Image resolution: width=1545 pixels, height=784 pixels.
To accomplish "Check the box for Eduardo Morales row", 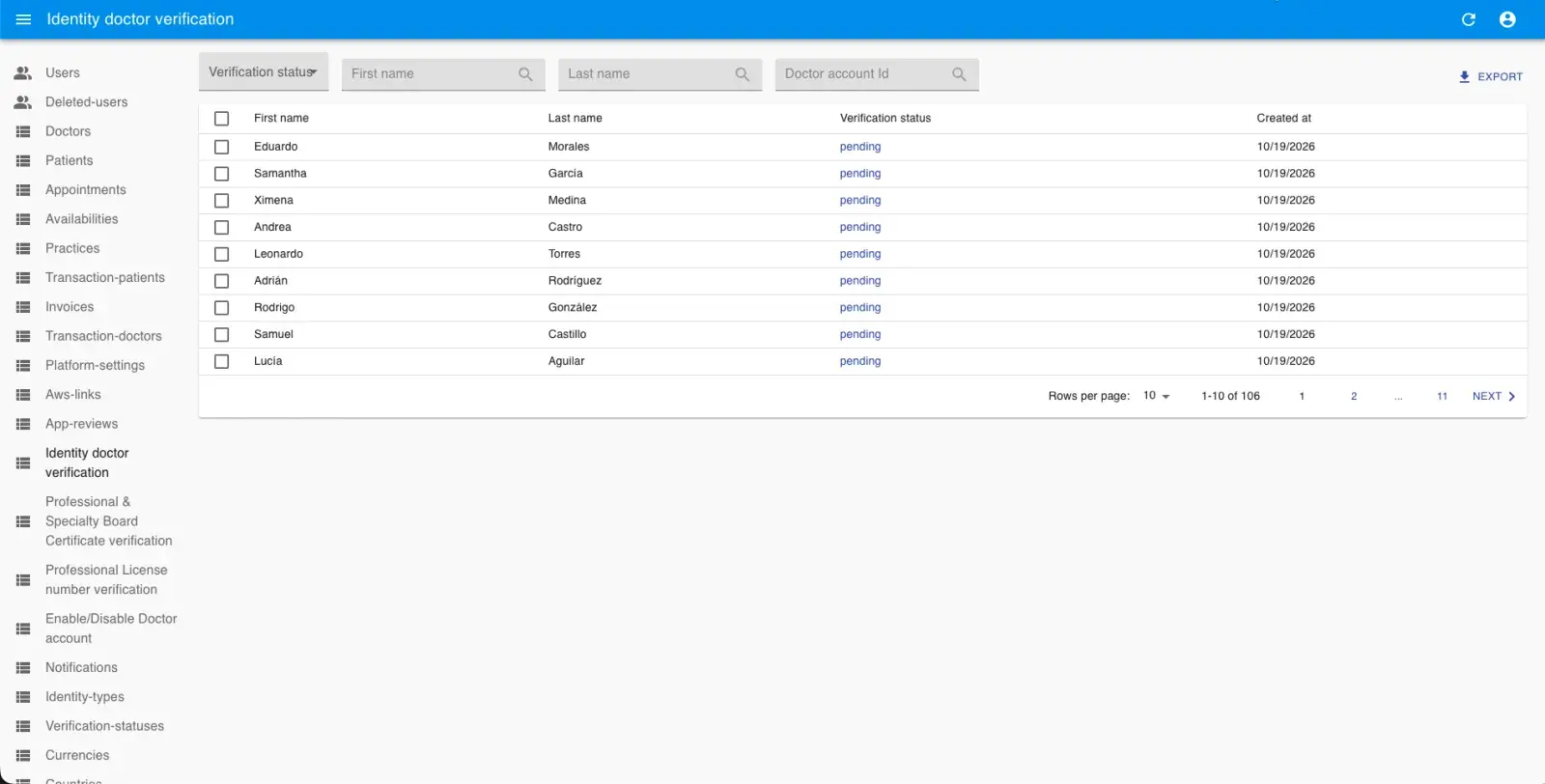I will 222,147.
